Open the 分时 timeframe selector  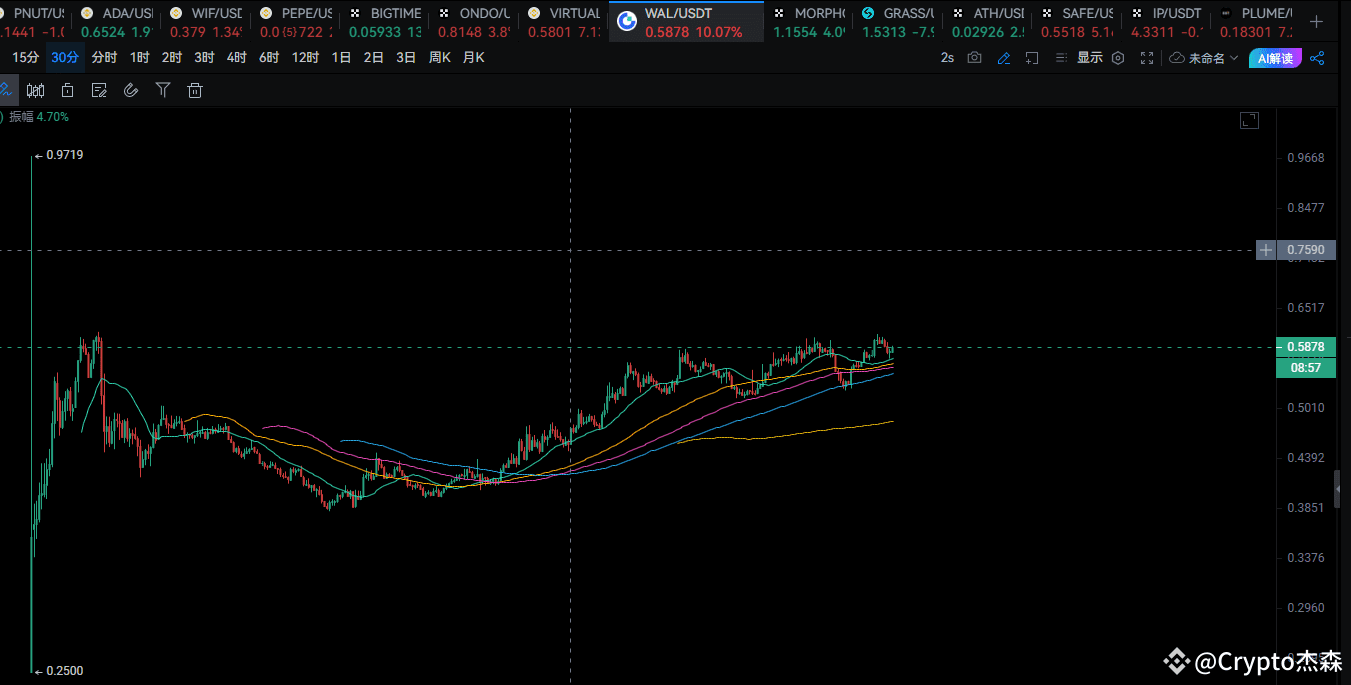click(x=104, y=57)
